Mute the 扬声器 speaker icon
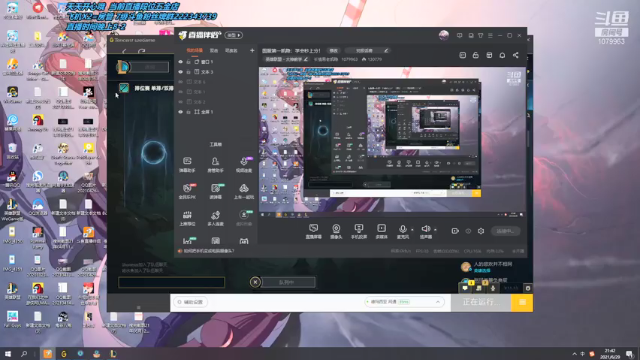The height and width of the screenshot is (360, 640). (425, 229)
